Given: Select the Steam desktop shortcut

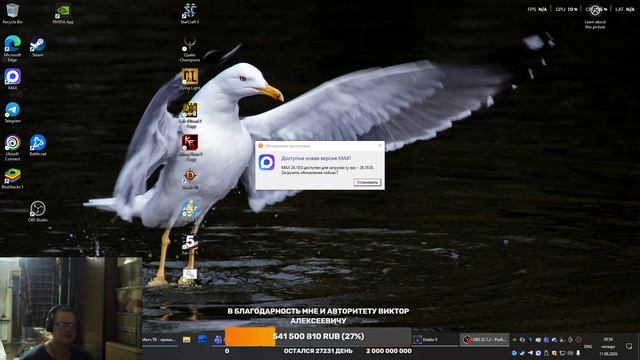Looking at the screenshot, I should (x=38, y=47).
